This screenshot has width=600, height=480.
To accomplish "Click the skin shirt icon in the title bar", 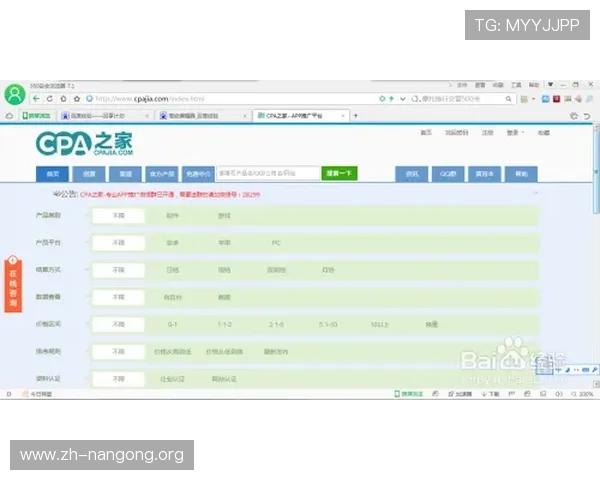I will point(551,85).
